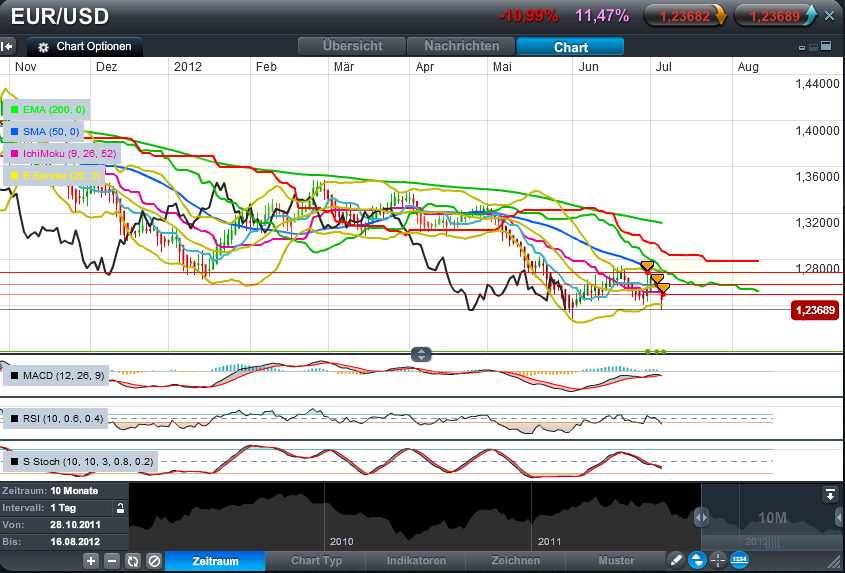Click the lowest orange marker on chart
The width and height of the screenshot is (845, 573).
[x=663, y=288]
